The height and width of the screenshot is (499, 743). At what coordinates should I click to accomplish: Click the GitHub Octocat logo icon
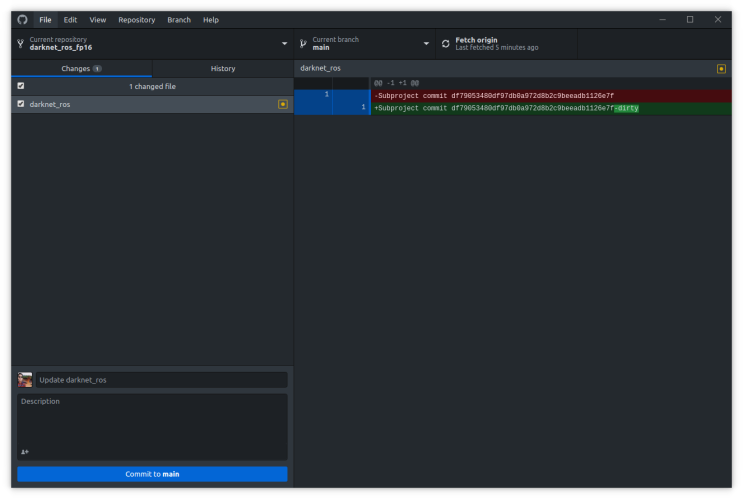point(22,19)
